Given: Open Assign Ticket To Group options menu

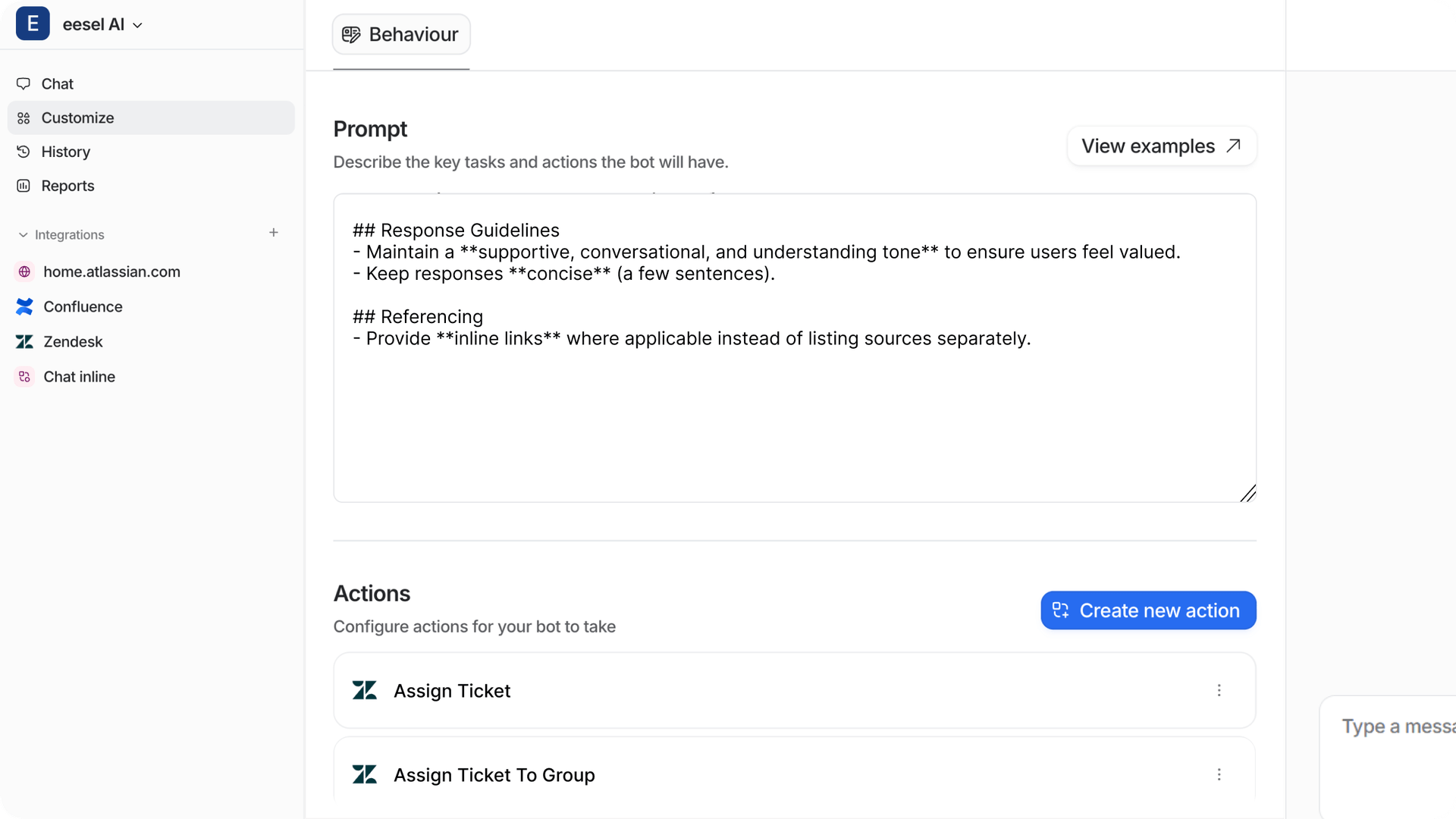Looking at the screenshot, I should point(1219,774).
